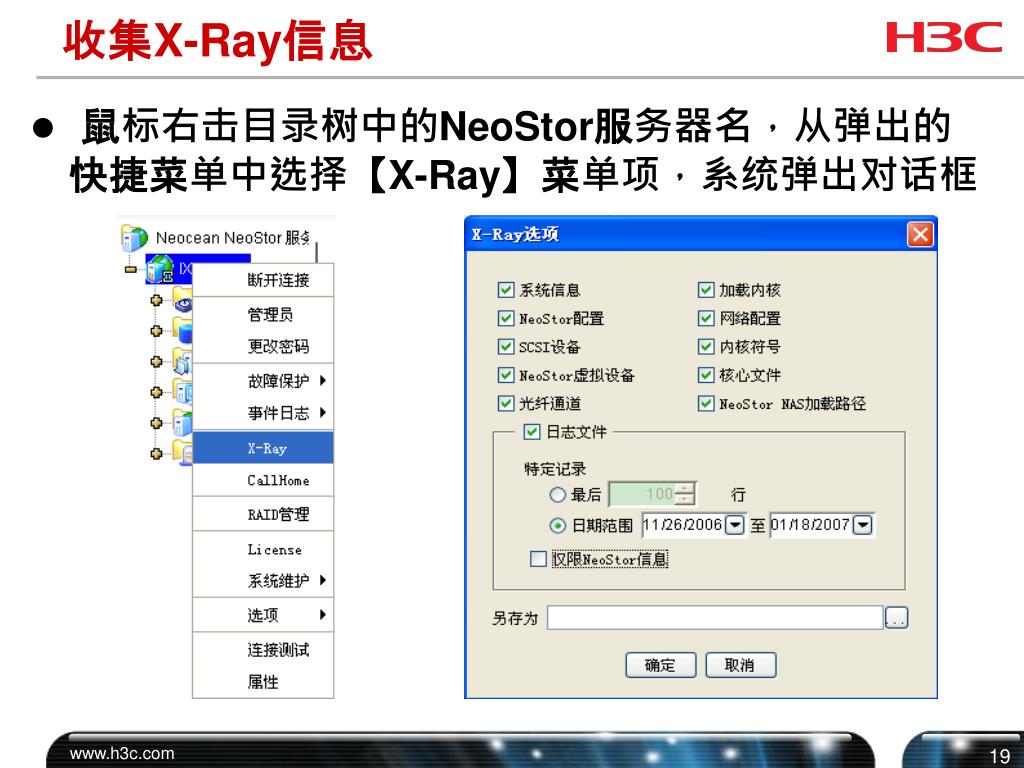This screenshot has width=1024, height=768.
Task: Open the 系统维护 submenu
Action: point(263,581)
